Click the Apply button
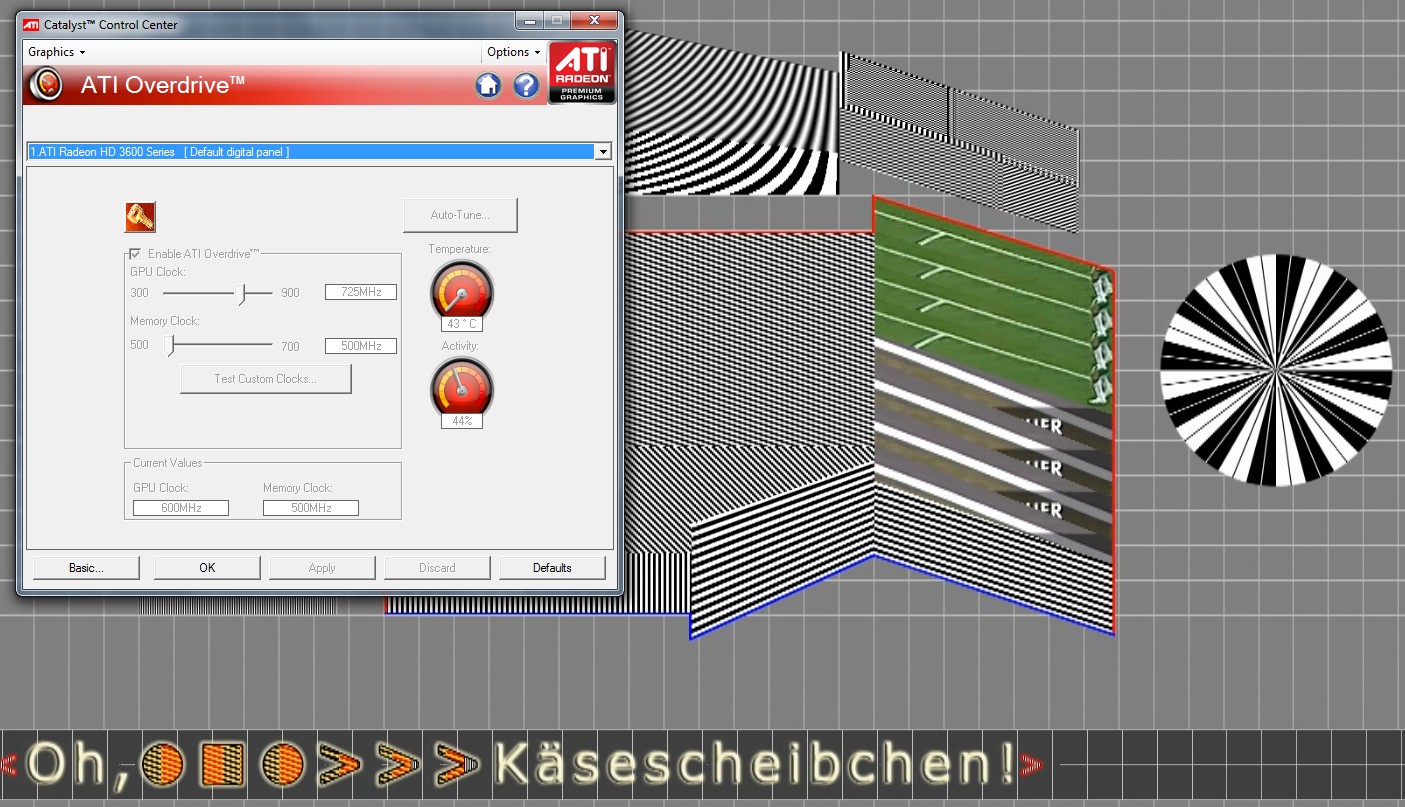This screenshot has width=1405, height=807. tap(322, 568)
